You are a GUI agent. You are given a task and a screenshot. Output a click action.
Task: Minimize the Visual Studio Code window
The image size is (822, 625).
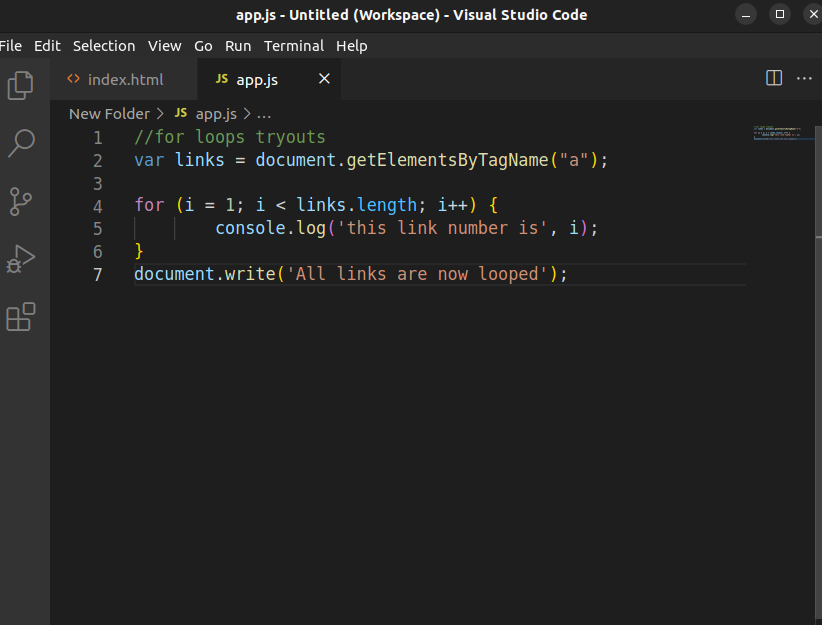(746, 15)
